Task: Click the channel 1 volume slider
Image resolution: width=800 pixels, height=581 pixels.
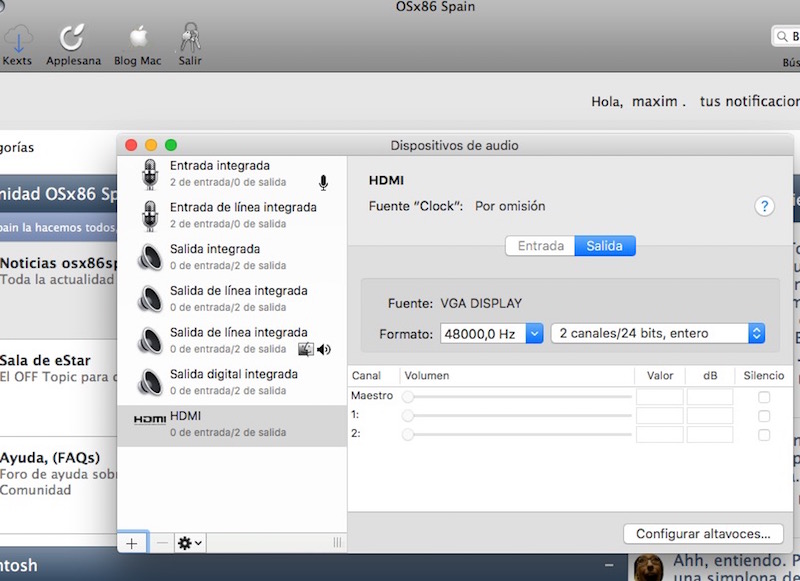Action: click(516, 416)
